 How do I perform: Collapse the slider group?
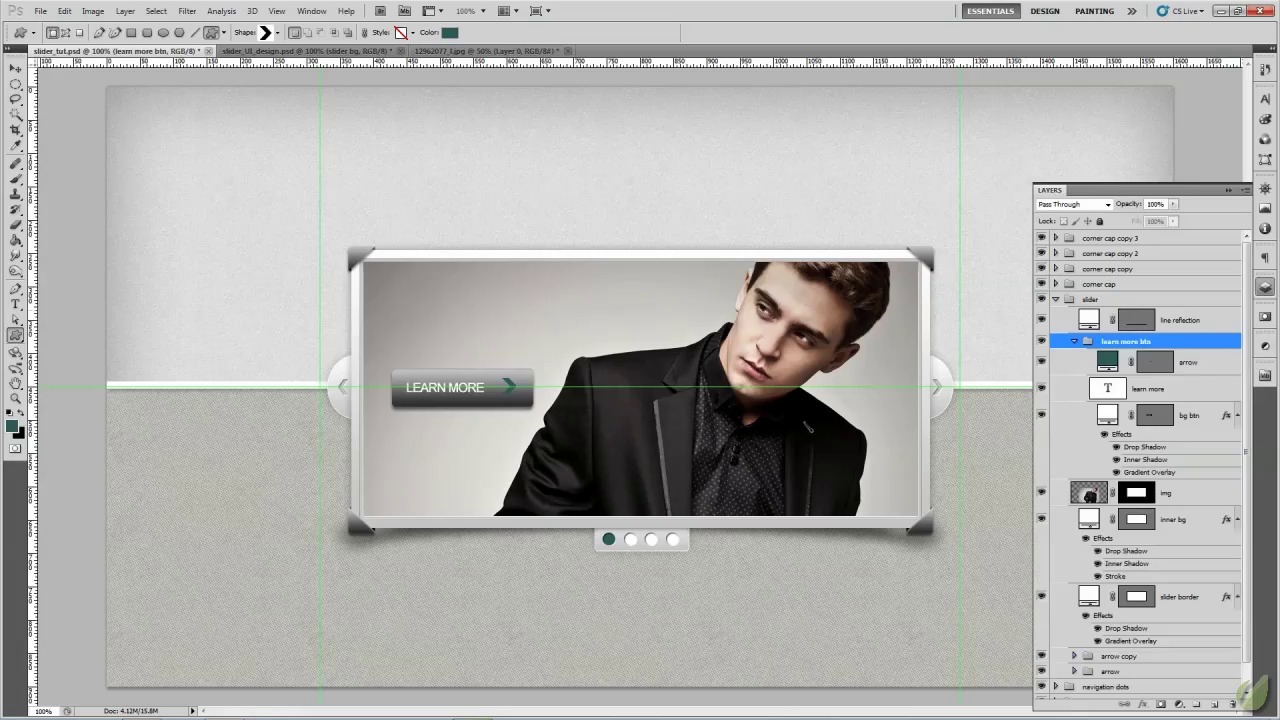pyautogui.click(x=1056, y=299)
